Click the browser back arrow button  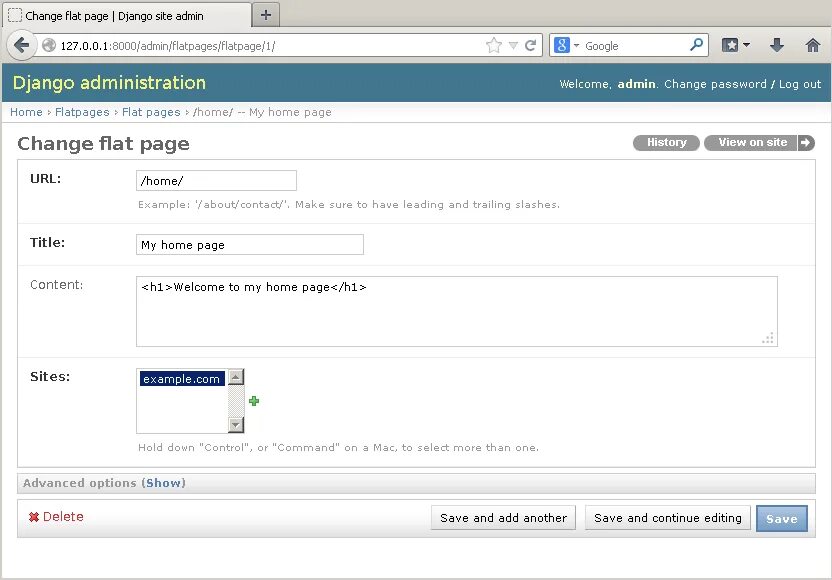(x=21, y=45)
